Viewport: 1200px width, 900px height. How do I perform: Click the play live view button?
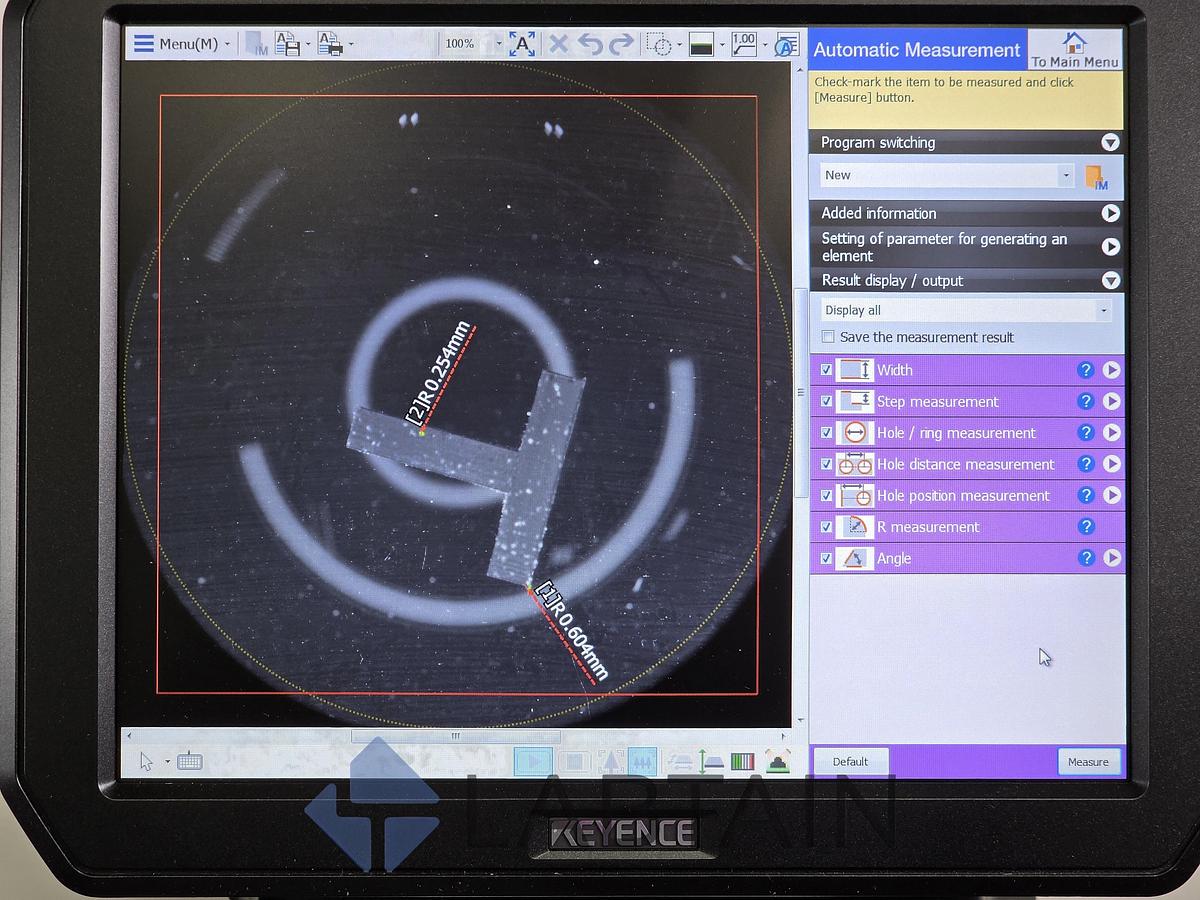pyautogui.click(x=533, y=762)
